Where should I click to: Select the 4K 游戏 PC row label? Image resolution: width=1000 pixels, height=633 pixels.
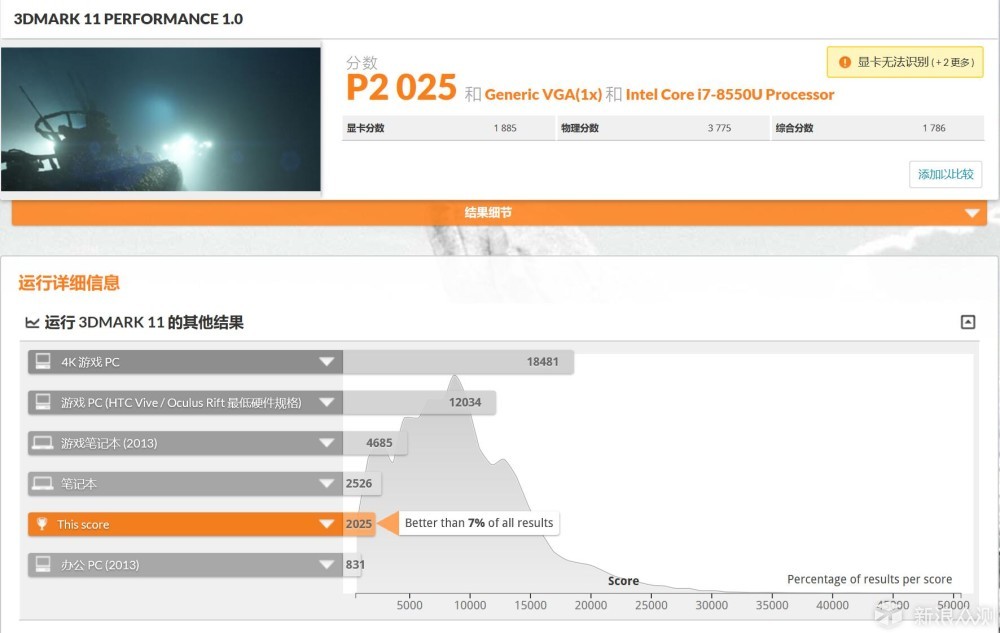tap(90, 362)
